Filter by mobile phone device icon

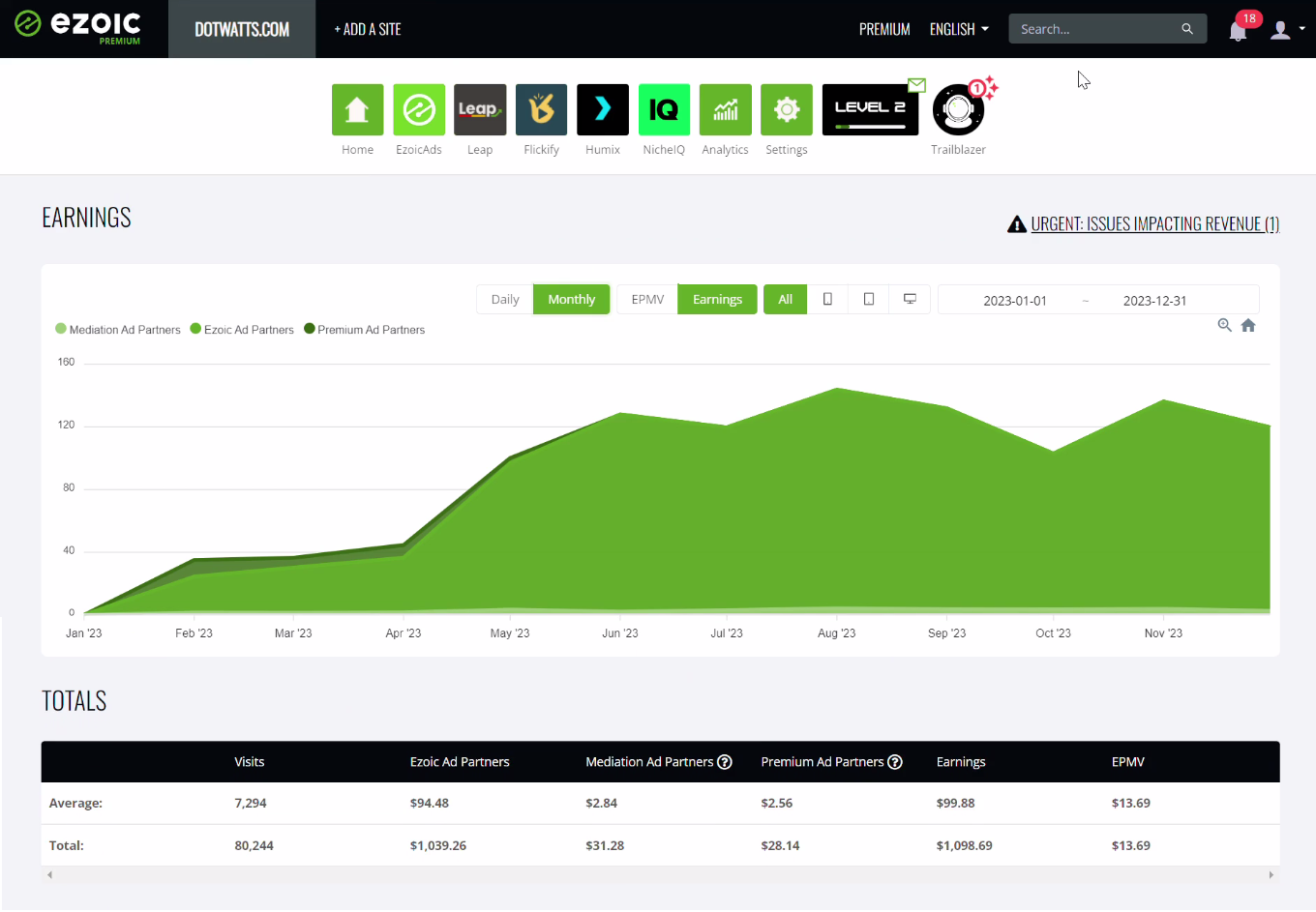coord(827,299)
